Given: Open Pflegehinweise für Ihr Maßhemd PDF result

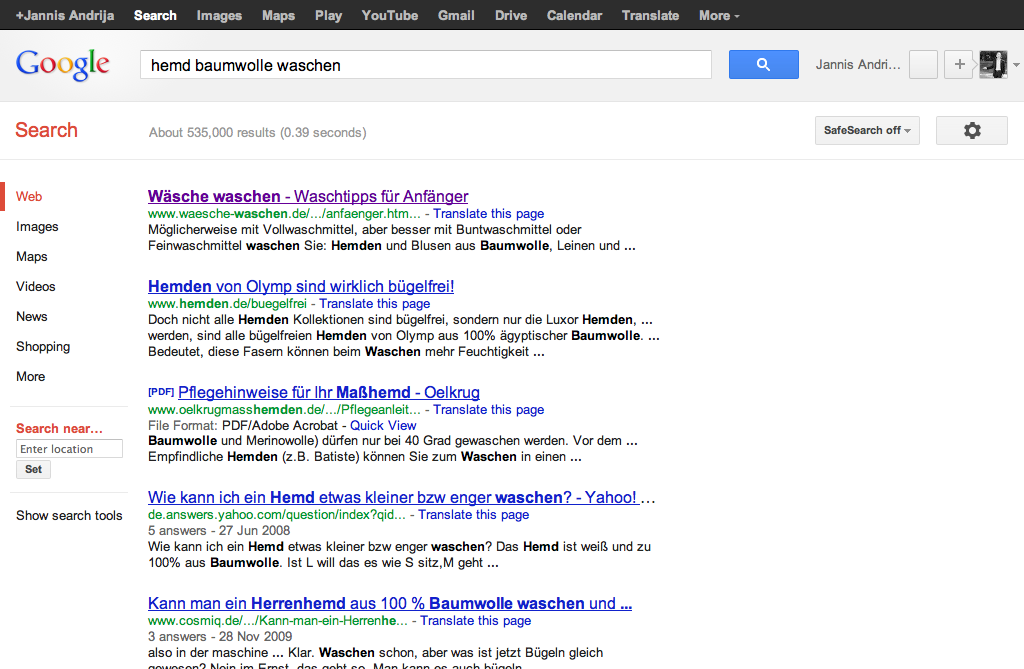Looking at the screenshot, I should (x=328, y=392).
